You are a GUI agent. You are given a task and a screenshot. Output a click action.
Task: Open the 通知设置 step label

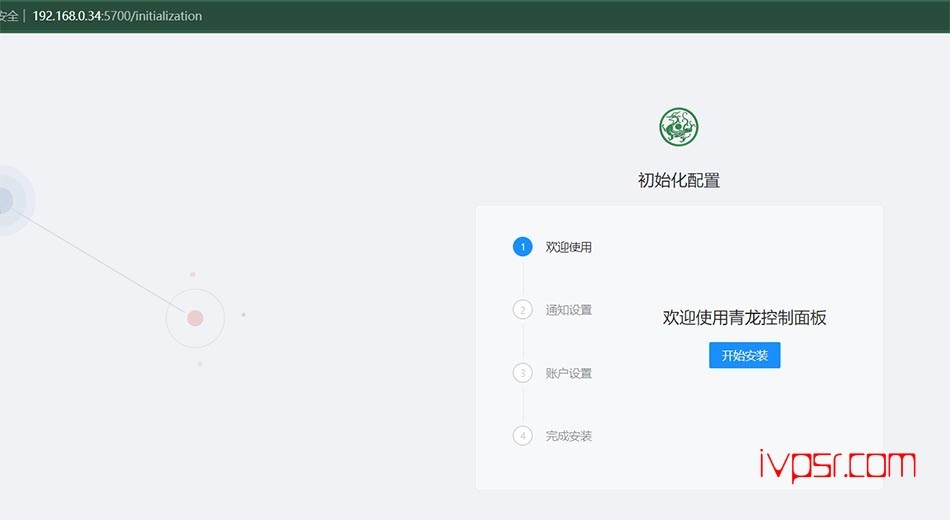coord(568,310)
